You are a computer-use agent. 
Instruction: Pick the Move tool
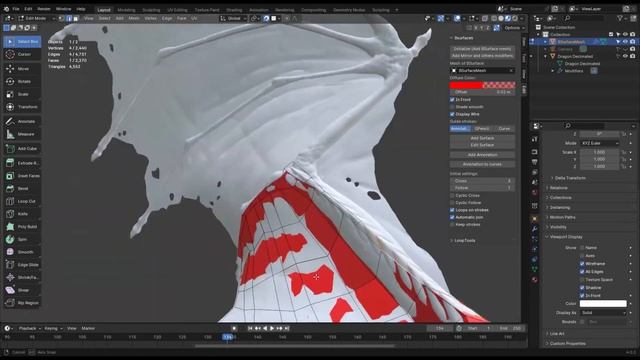tap(22, 69)
